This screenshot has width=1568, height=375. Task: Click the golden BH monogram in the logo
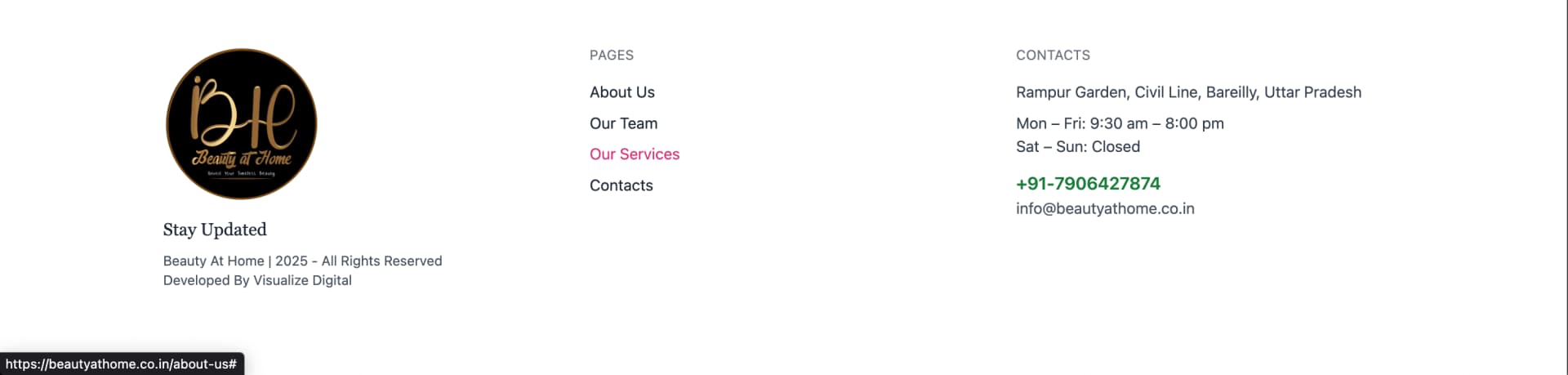tap(243, 110)
